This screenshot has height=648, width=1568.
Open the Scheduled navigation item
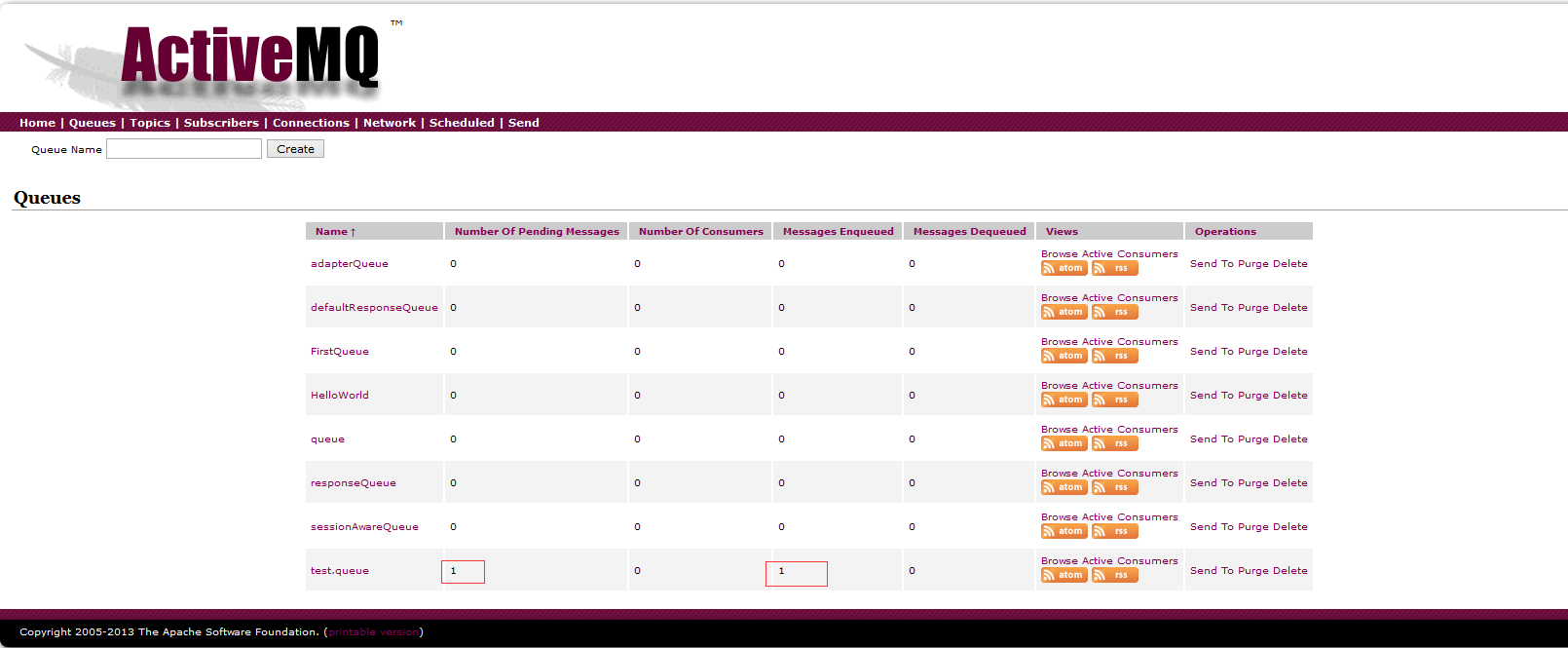coord(462,123)
